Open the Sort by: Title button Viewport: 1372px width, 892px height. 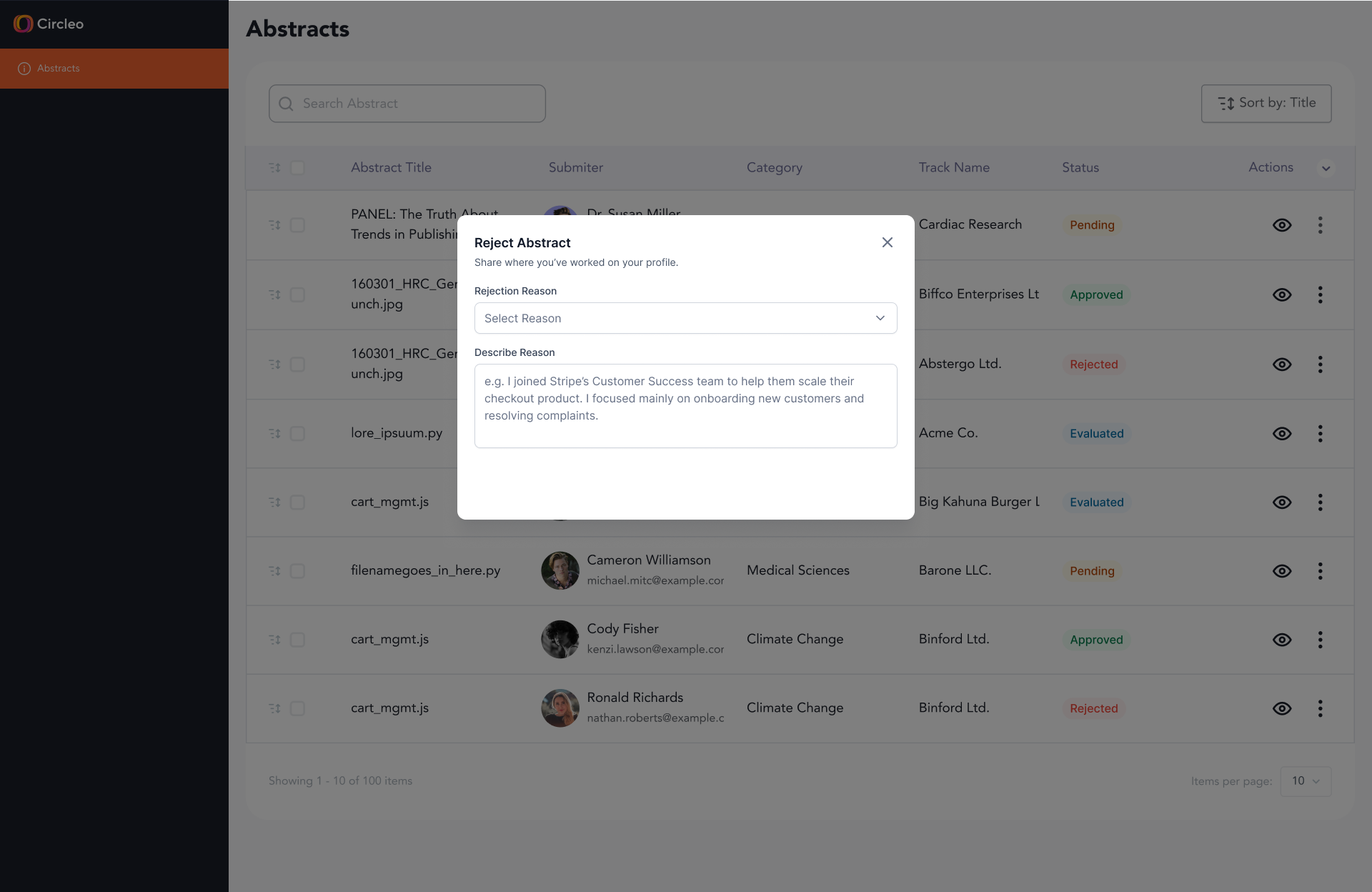[1266, 103]
